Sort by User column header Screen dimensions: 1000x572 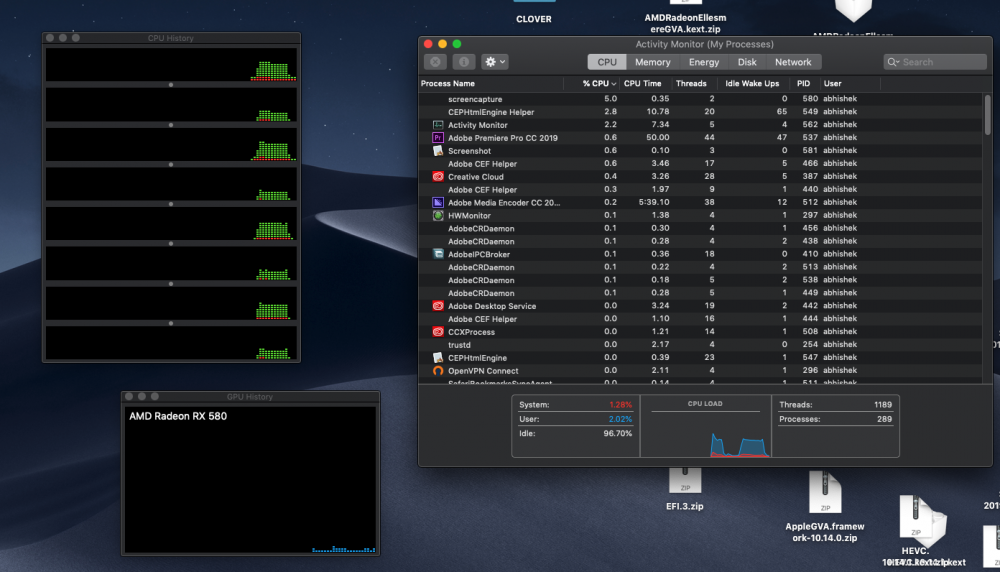click(x=832, y=84)
